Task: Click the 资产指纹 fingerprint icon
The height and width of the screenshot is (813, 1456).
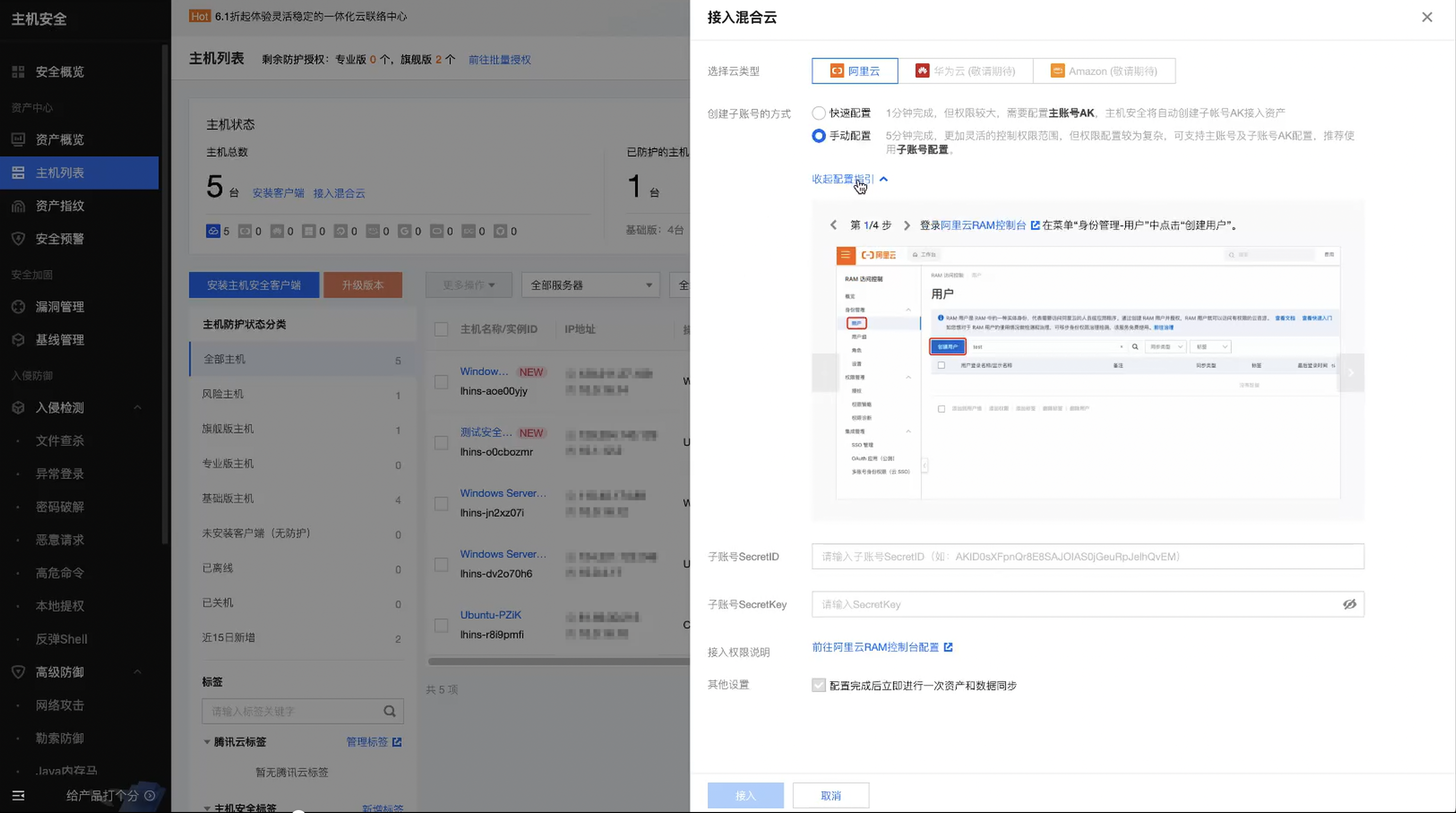Action: point(18,205)
